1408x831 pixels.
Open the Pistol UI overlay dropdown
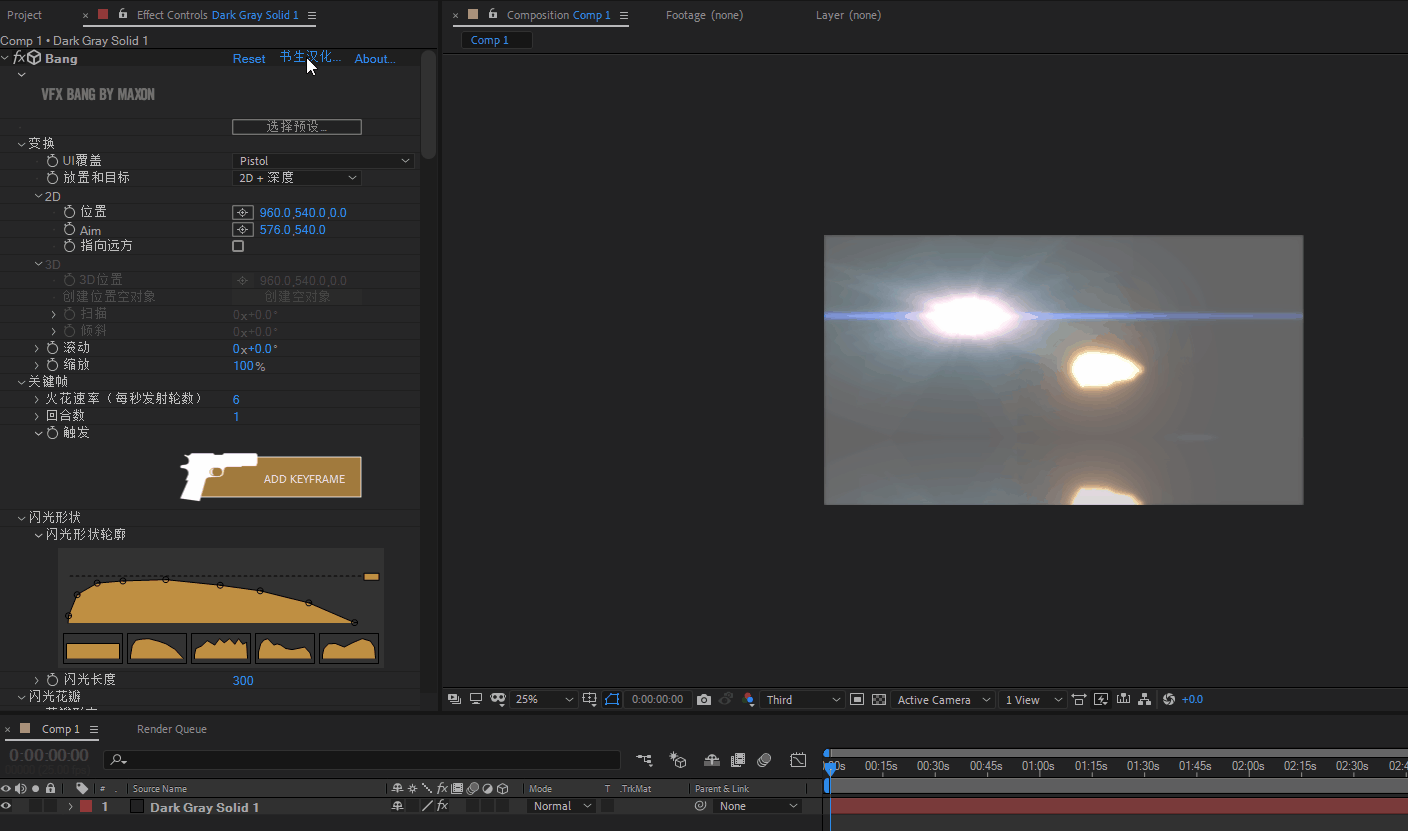tap(323, 161)
